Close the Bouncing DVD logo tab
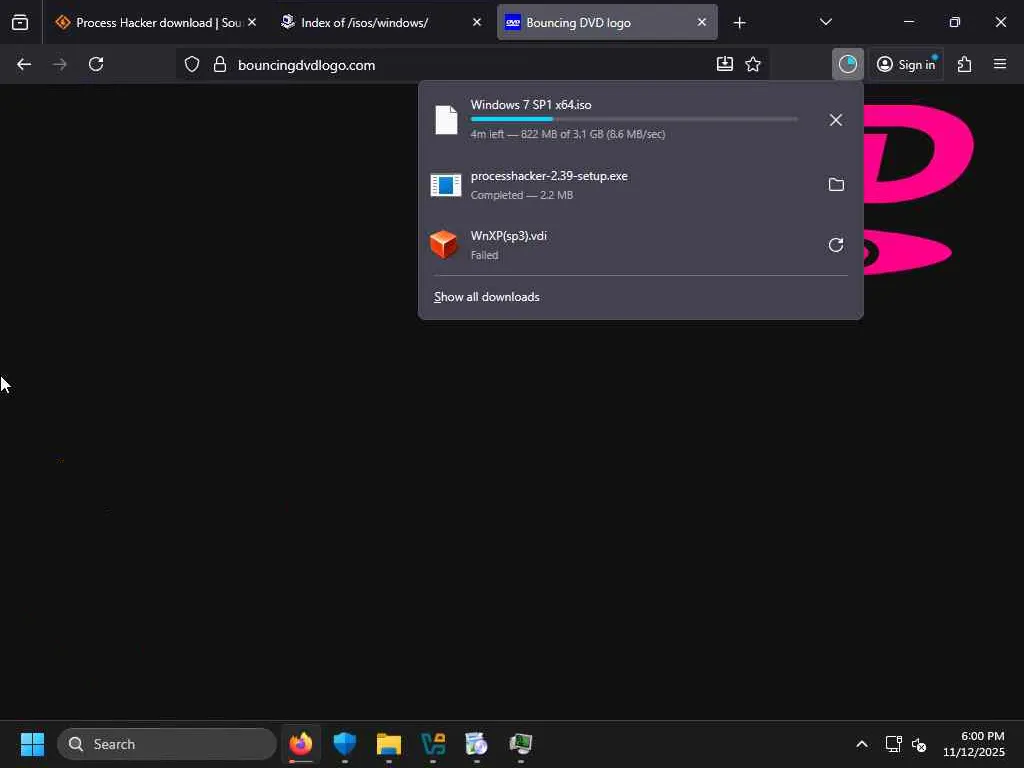This screenshot has height=768, width=1024. pos(701,22)
